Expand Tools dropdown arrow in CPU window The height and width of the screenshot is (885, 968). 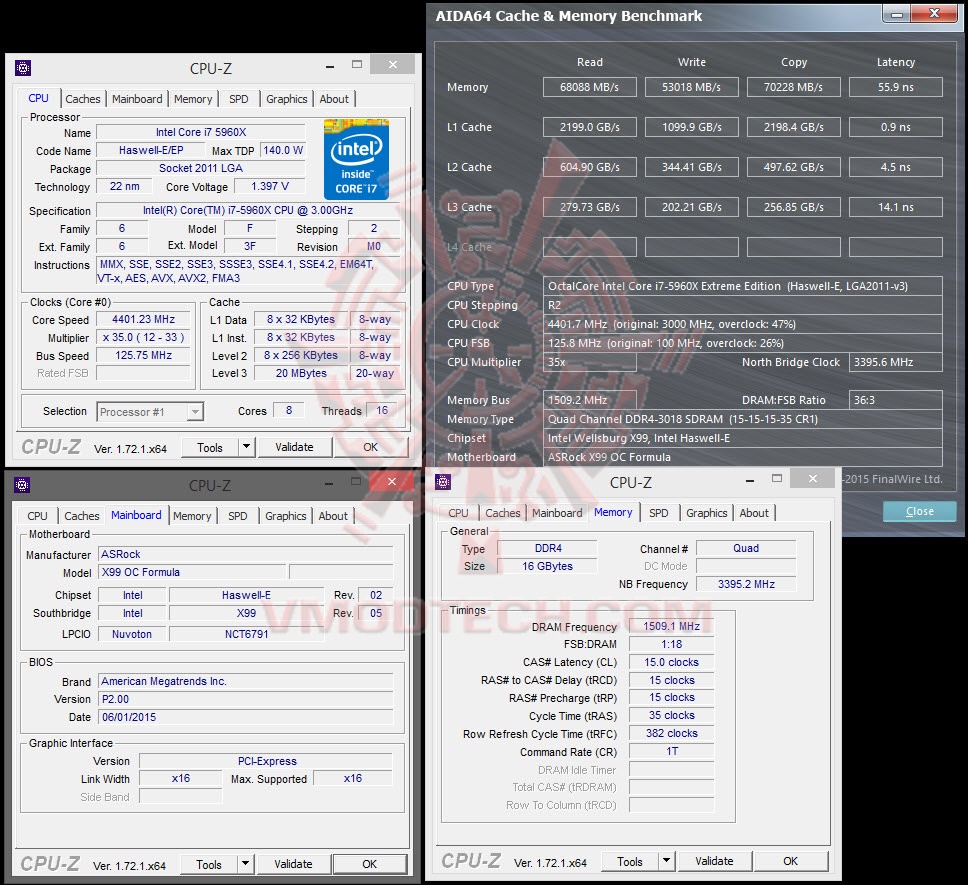click(246, 446)
